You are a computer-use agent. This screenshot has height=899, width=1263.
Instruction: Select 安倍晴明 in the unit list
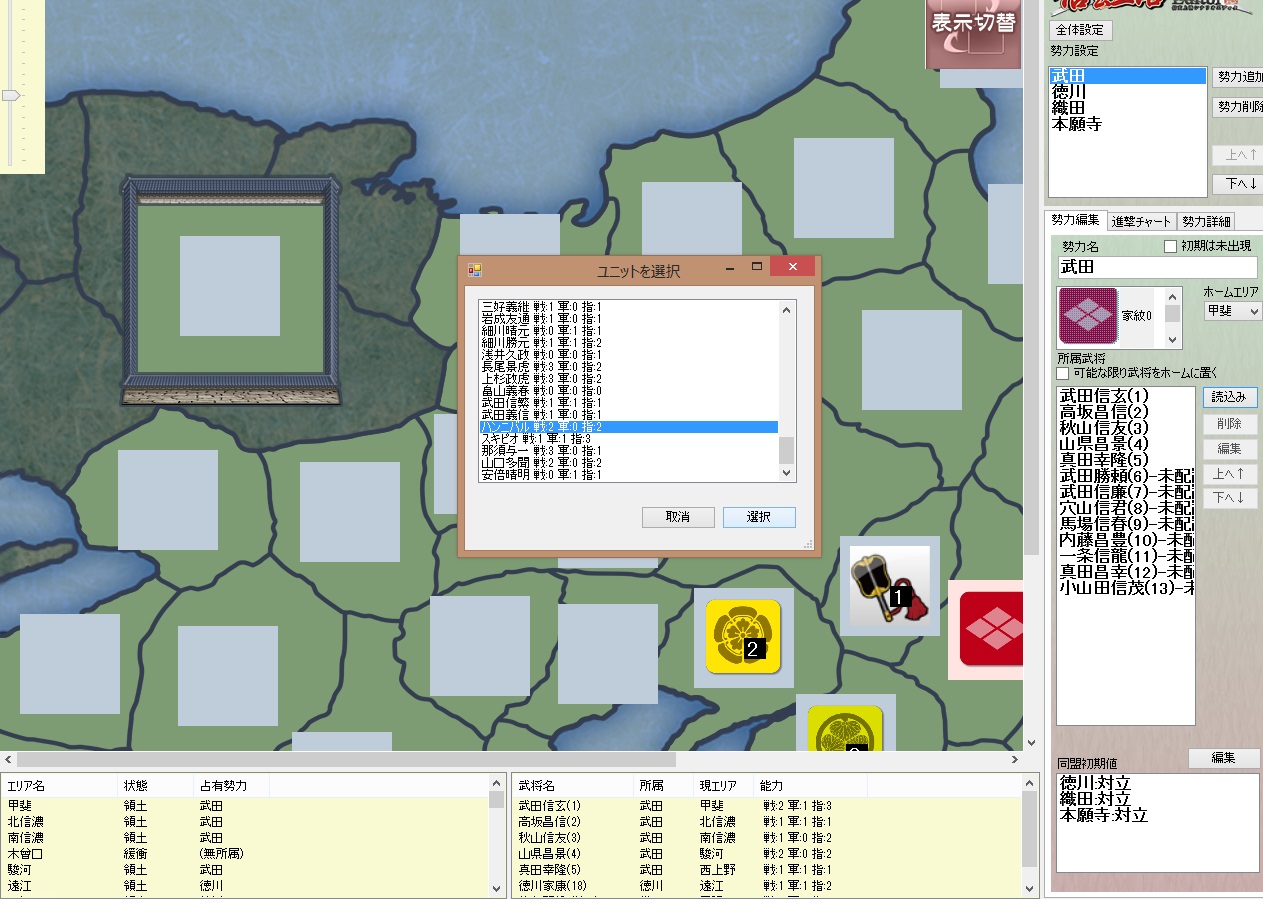click(x=628, y=475)
